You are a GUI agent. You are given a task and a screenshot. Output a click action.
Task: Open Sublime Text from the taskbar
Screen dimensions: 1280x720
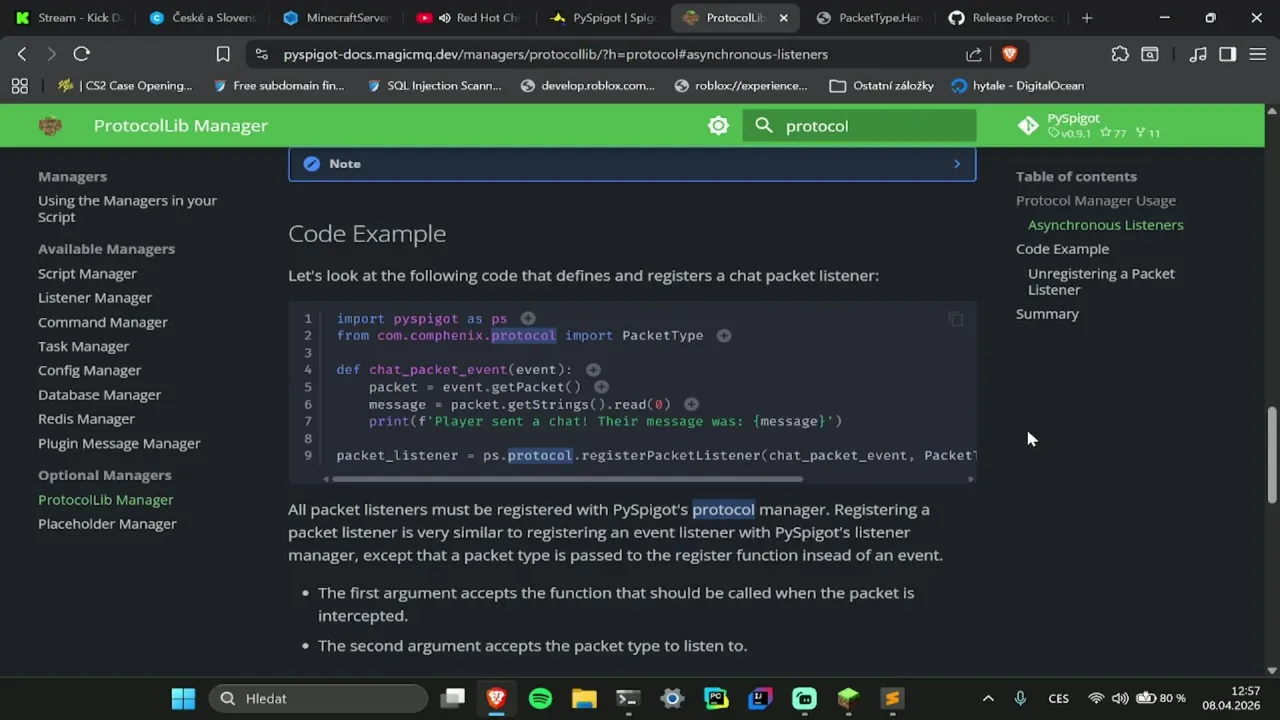tap(892, 699)
